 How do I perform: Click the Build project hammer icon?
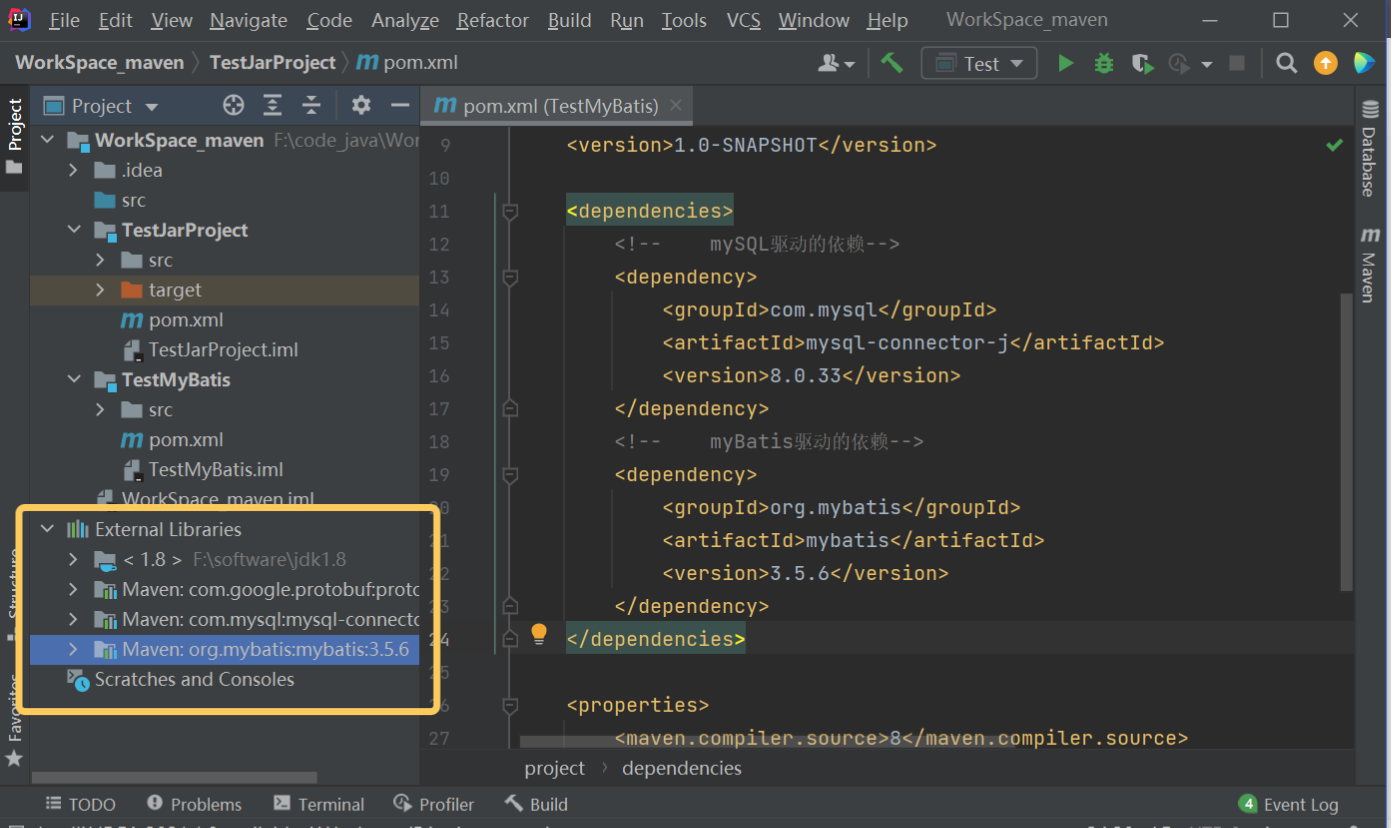[x=892, y=63]
